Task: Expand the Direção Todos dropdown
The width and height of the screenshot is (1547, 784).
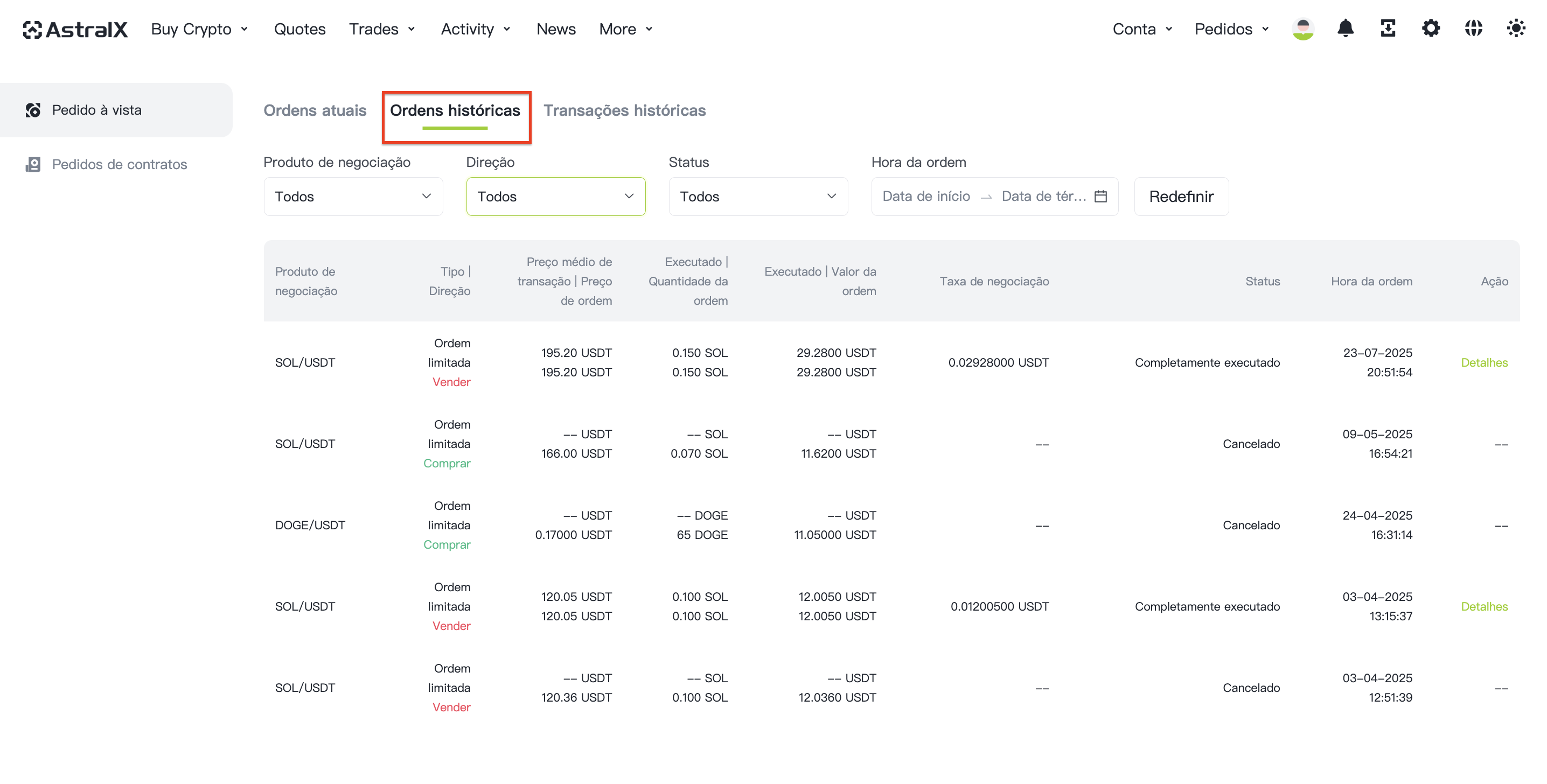Action: click(x=555, y=197)
